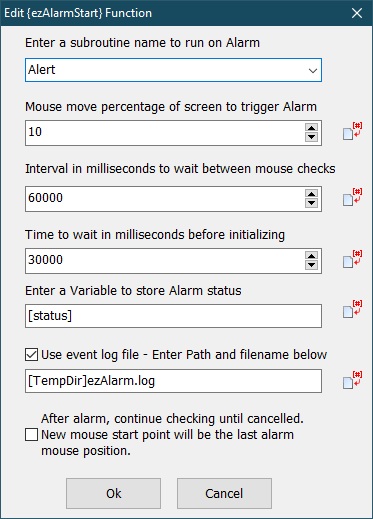This screenshot has height=519, width=373.
Task: Click the Cancel button
Action: [x=224, y=493]
